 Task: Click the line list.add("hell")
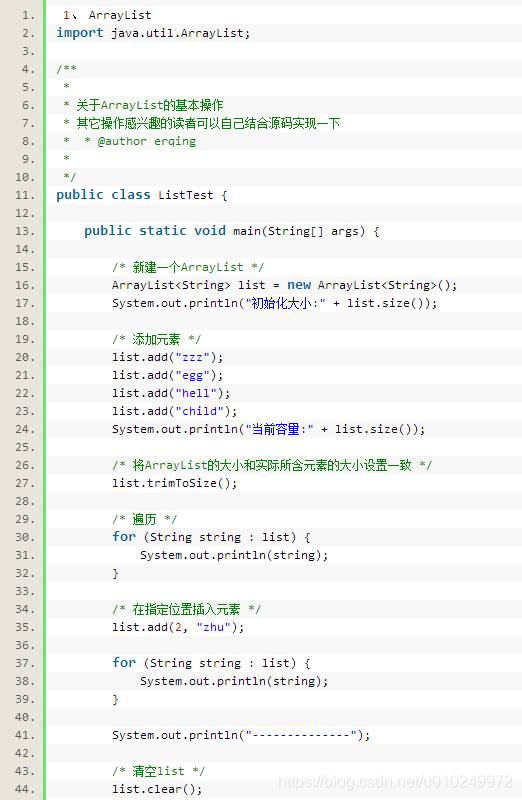coord(171,393)
